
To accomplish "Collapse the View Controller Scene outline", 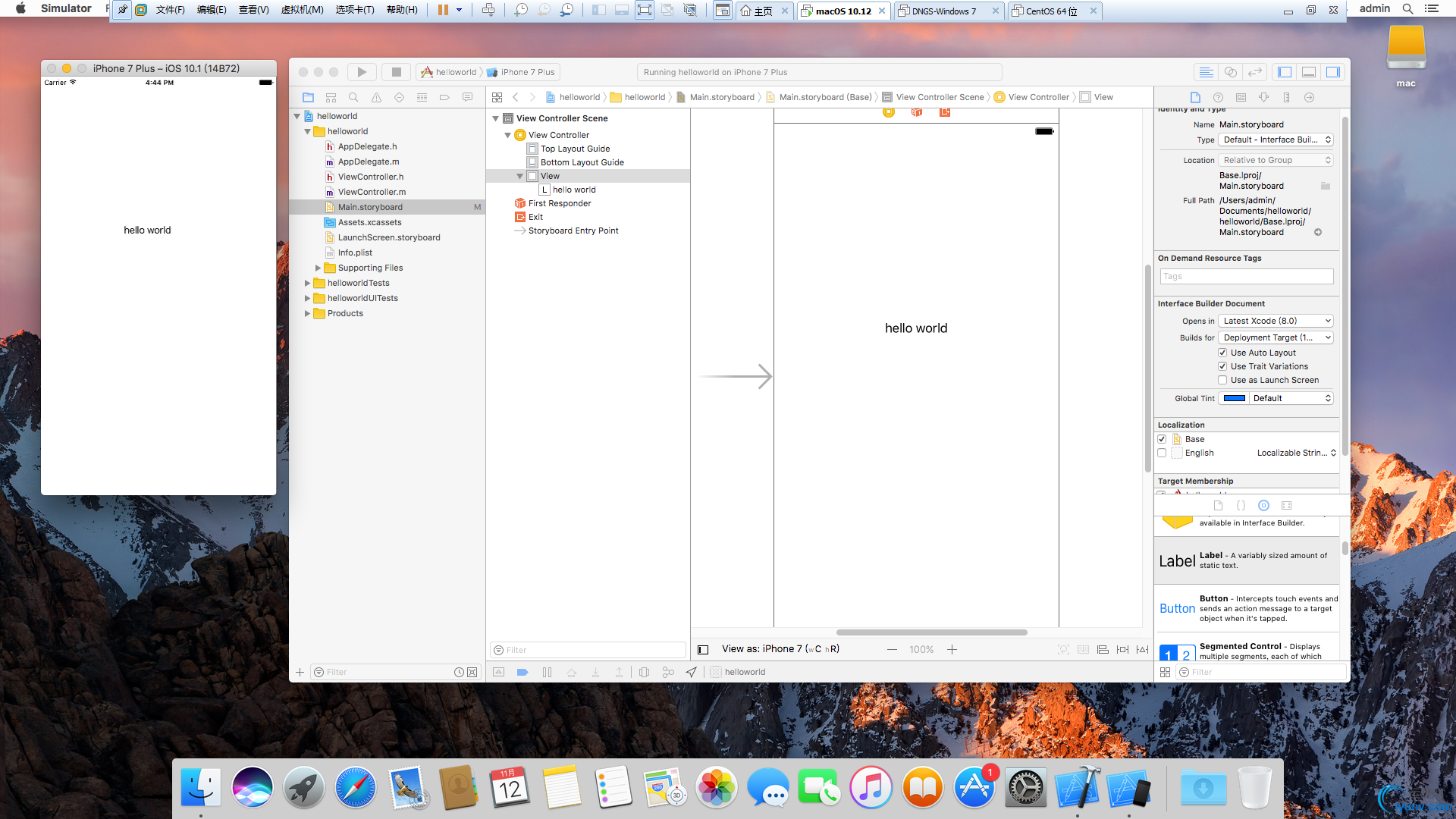I will pos(496,118).
